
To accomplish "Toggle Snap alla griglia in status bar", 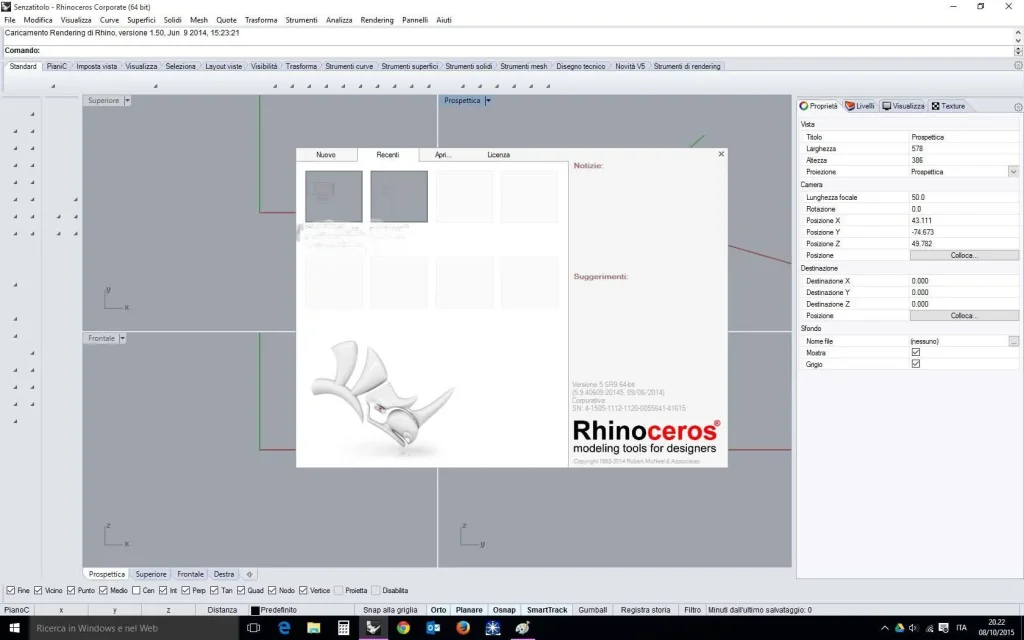I will 390,610.
